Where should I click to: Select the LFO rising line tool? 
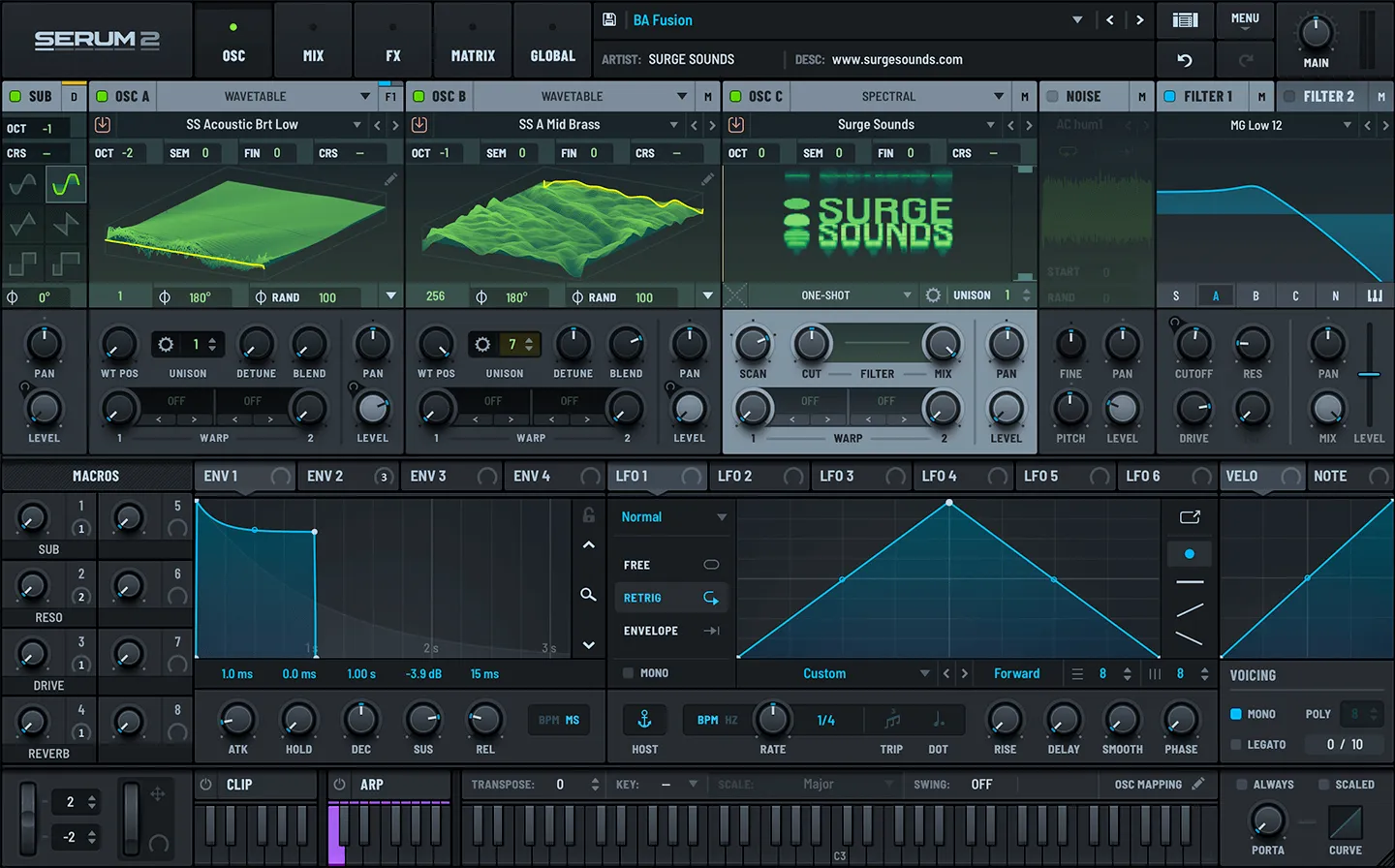click(x=1190, y=610)
